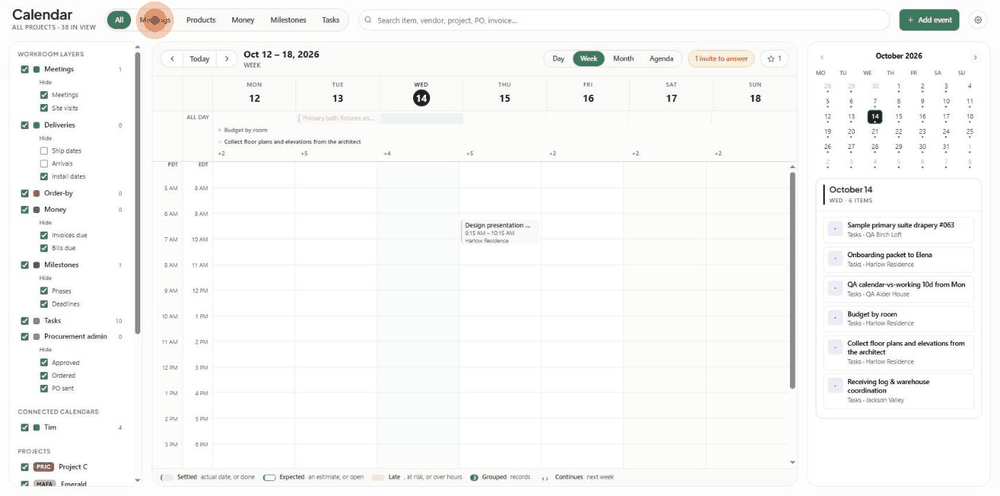Open the 1 invite to answer pill
The image size is (1000, 496).
coord(721,59)
